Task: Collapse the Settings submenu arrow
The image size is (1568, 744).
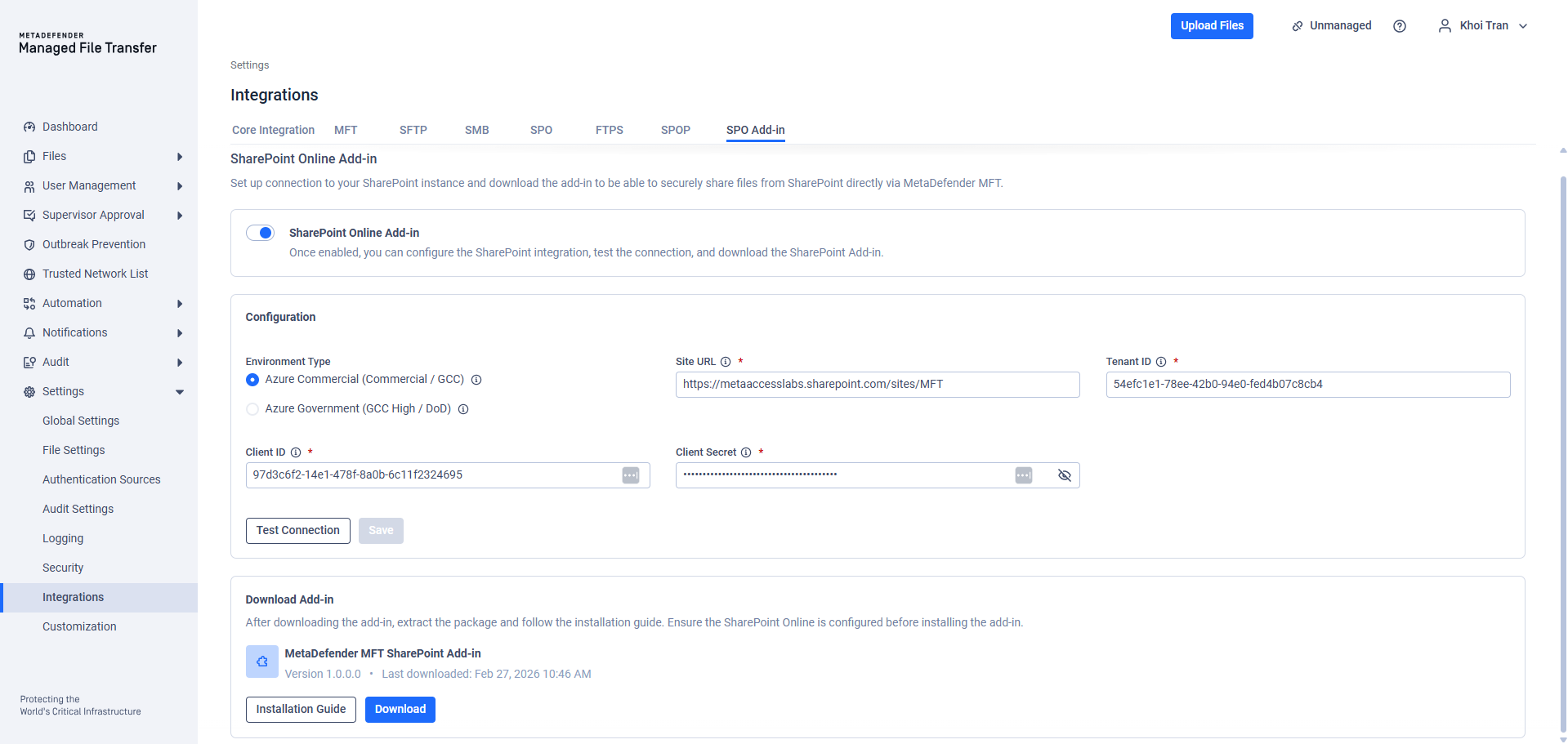Action: (x=180, y=392)
